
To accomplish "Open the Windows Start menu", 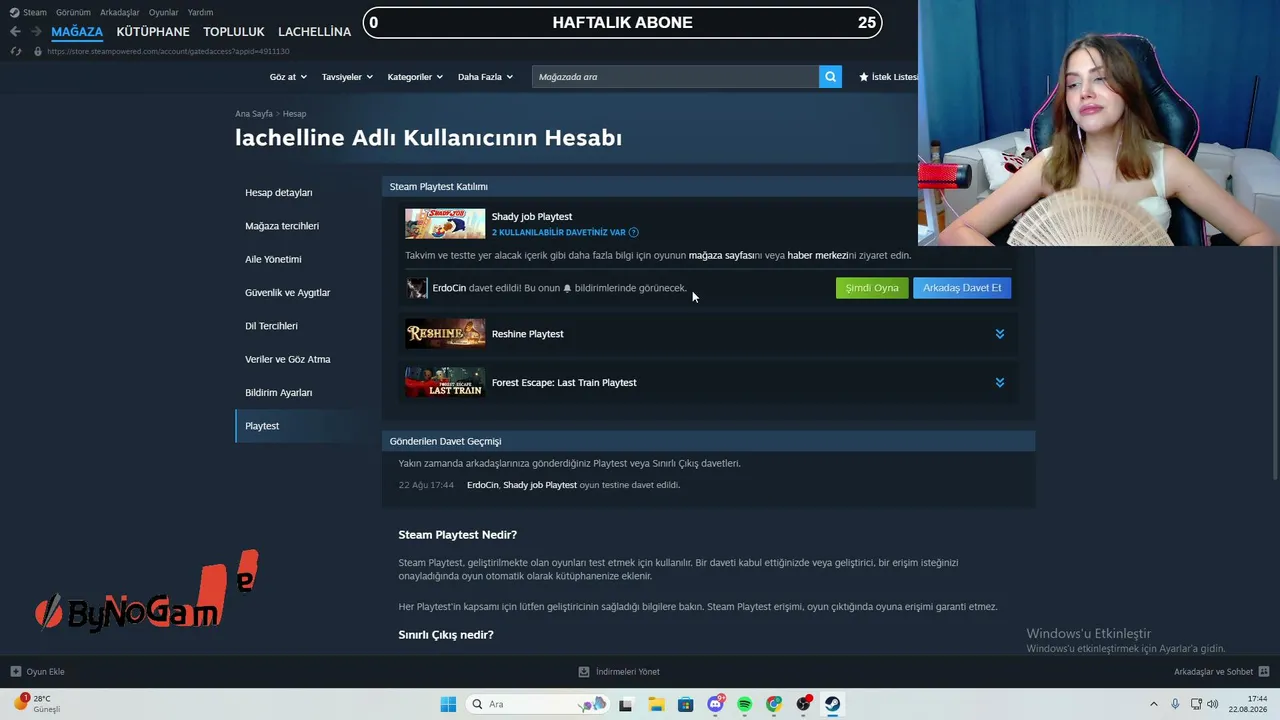I will [x=448, y=704].
